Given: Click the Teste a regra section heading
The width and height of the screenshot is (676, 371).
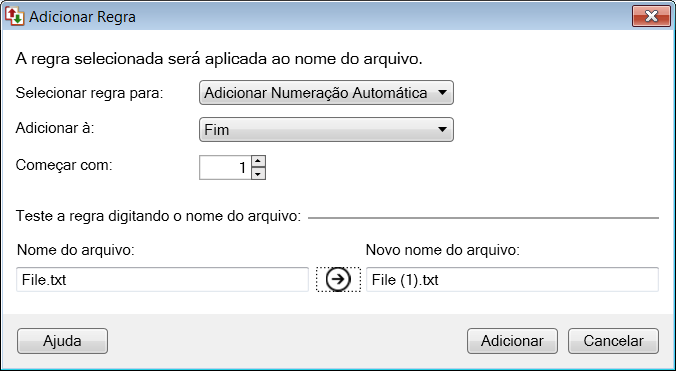Looking at the screenshot, I should tap(158, 216).
